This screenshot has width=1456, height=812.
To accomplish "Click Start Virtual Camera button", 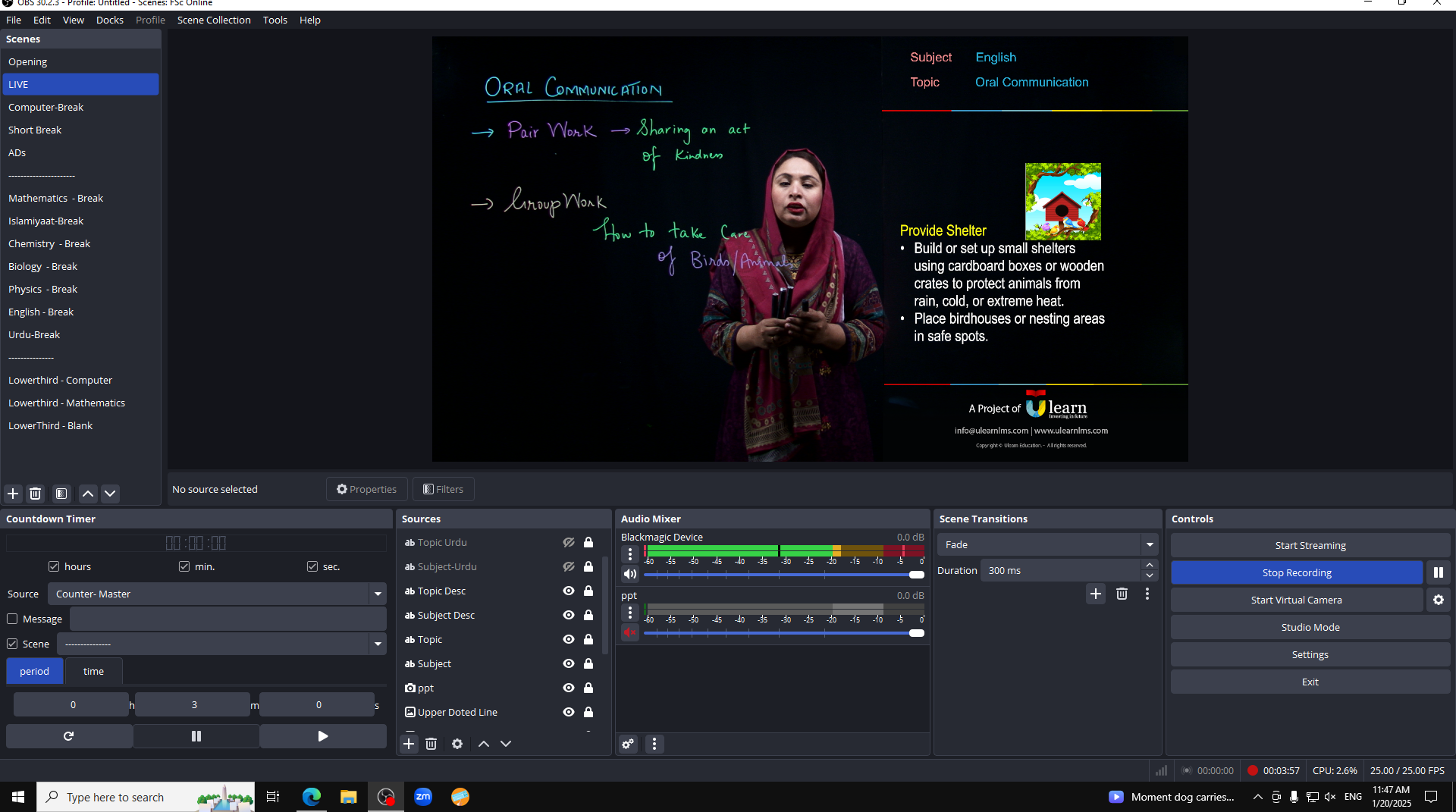I will point(1297,600).
